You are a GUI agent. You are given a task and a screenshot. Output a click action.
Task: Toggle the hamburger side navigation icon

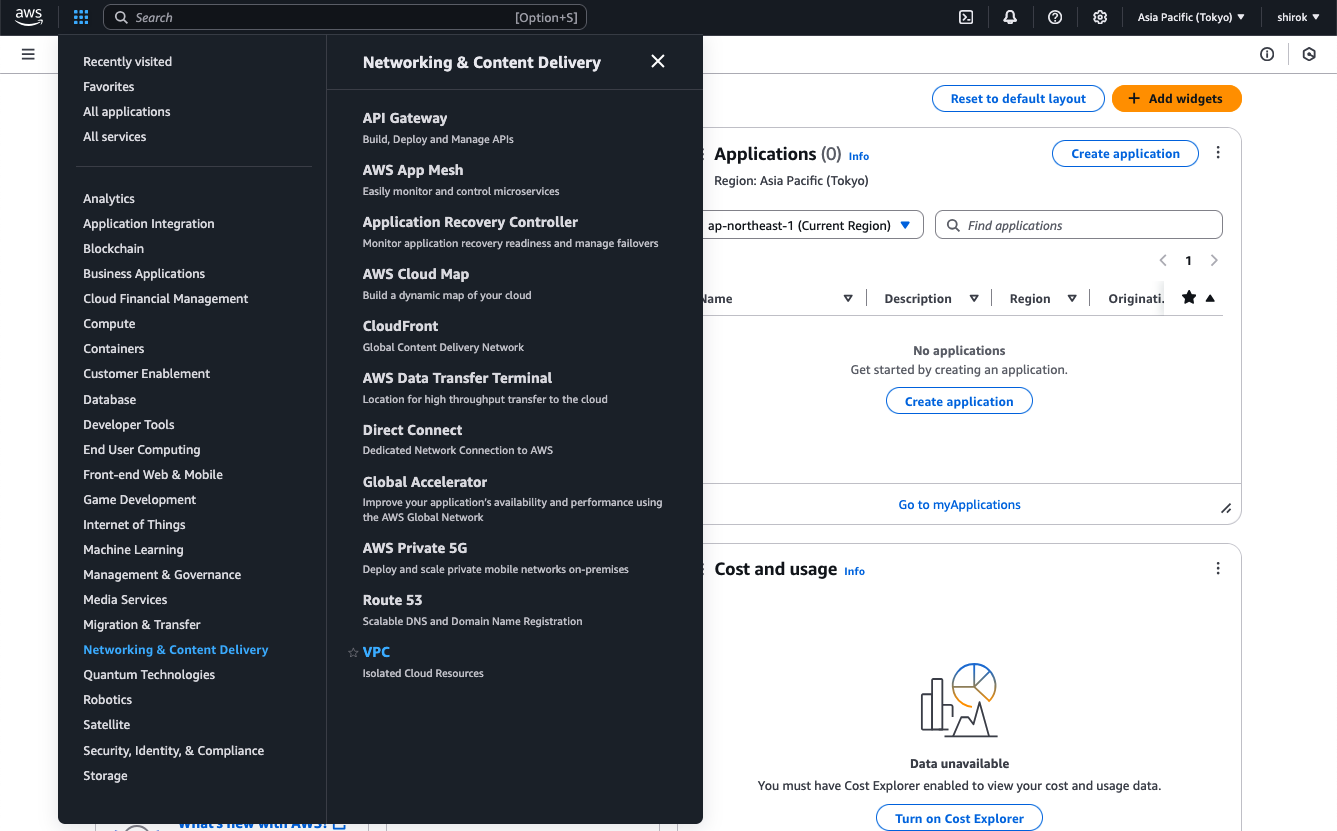click(x=28, y=54)
